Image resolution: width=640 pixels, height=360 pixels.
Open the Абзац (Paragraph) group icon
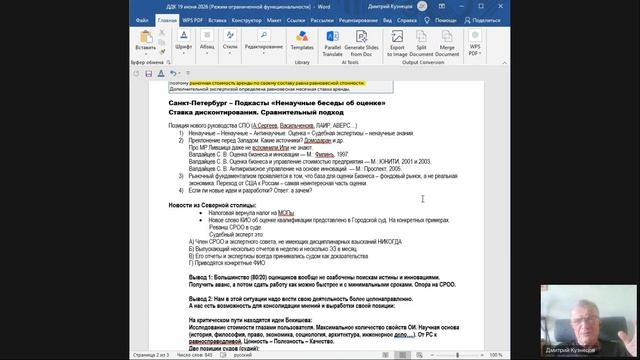click(x=207, y=35)
